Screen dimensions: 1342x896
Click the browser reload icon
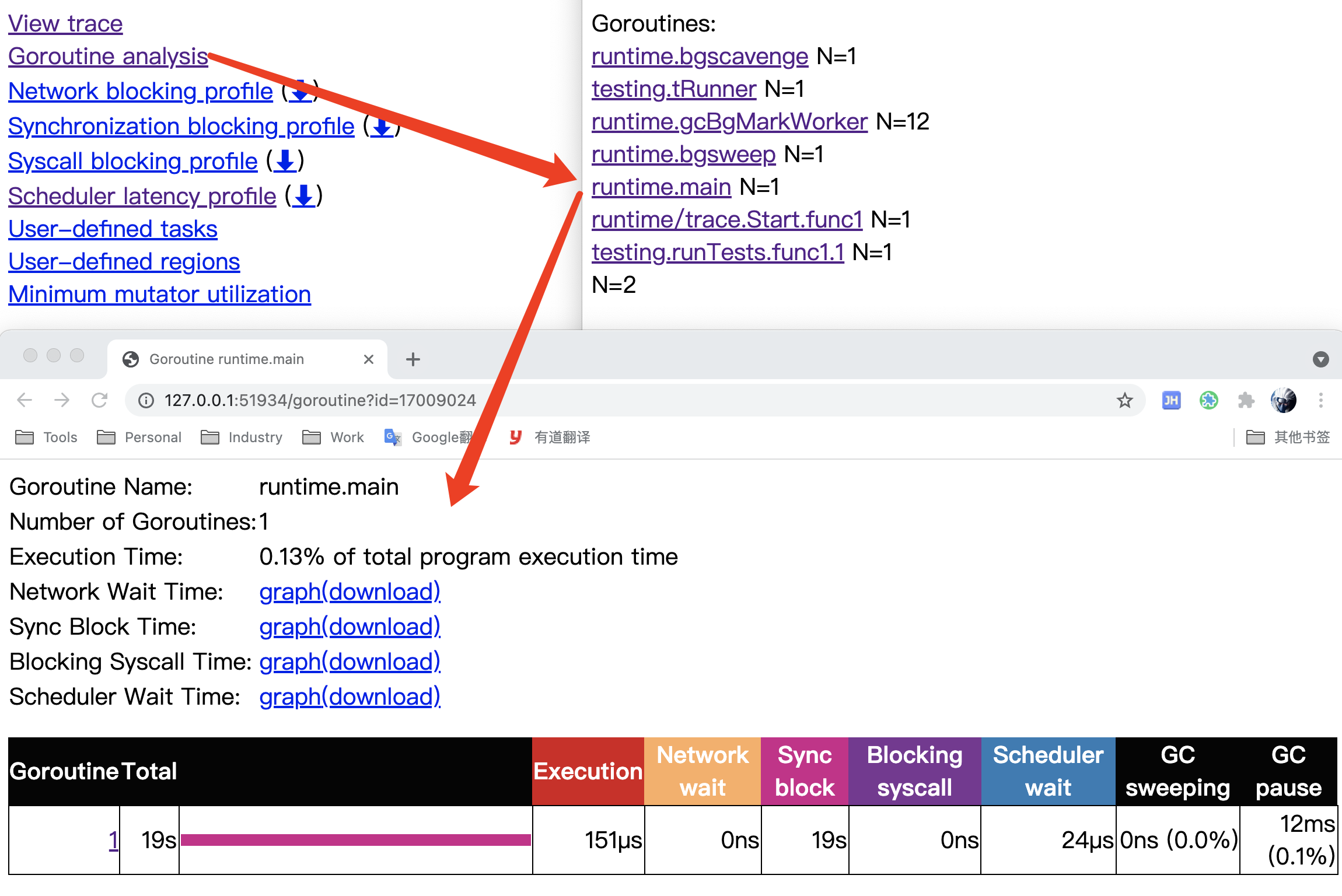(x=100, y=400)
